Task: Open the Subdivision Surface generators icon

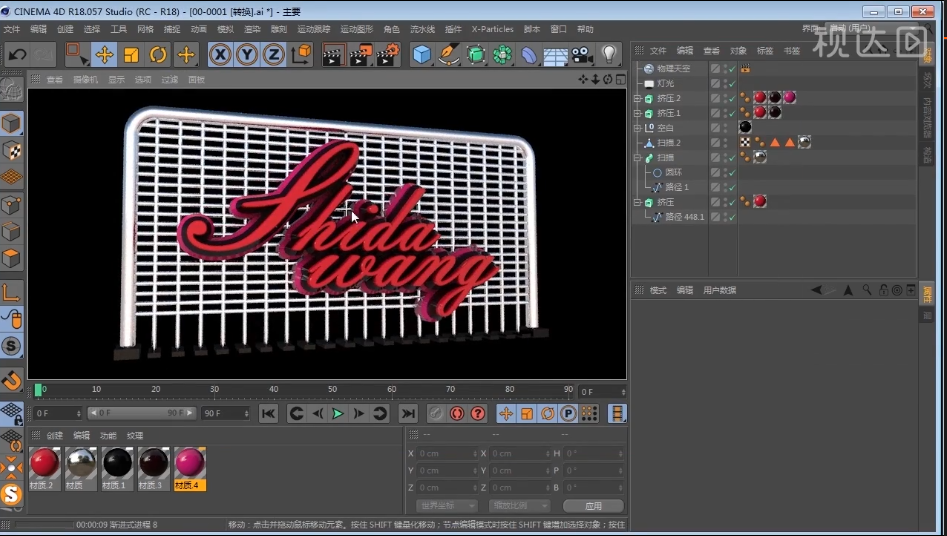Action: point(476,55)
